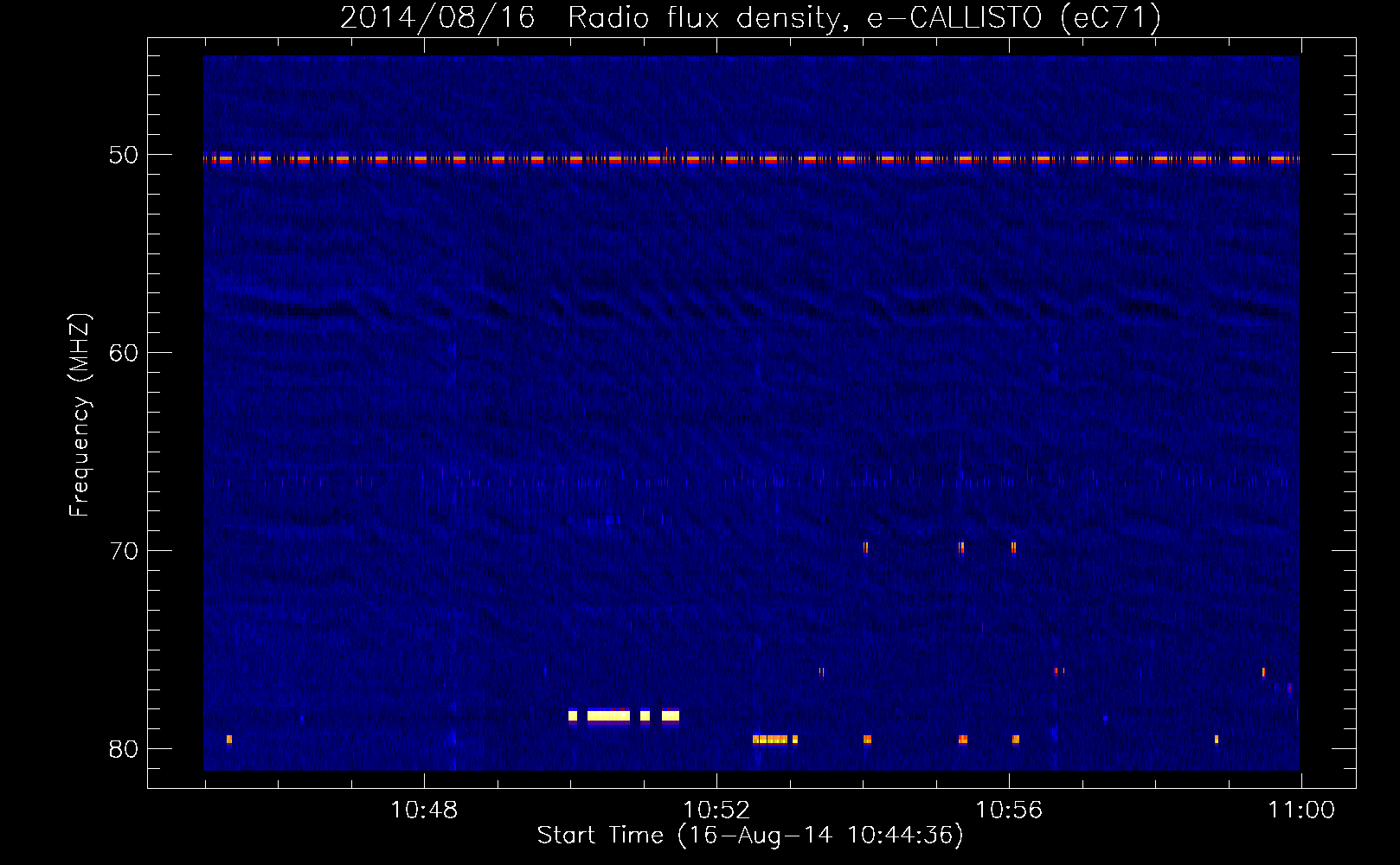Viewport: 1400px width, 865px height.
Task: Click the '11:00' time tick label
Action: pyautogui.click(x=1301, y=811)
